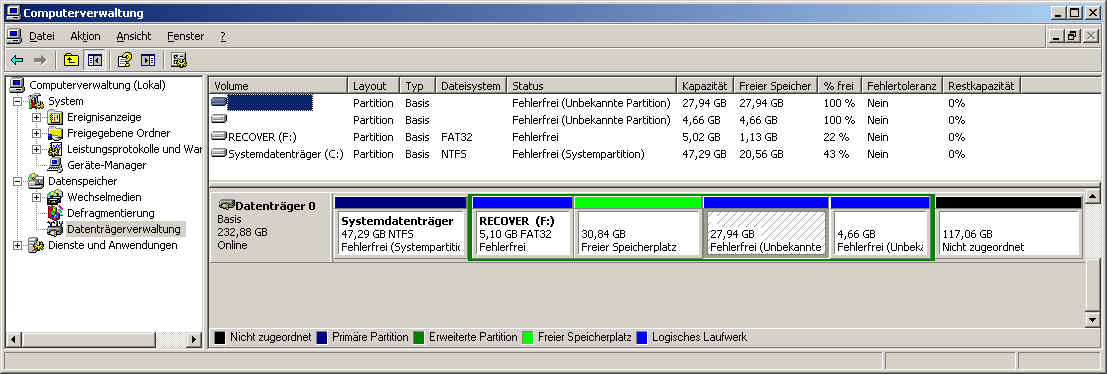Sort by the Dateisystem column header
1107x374 pixels.
(471, 86)
